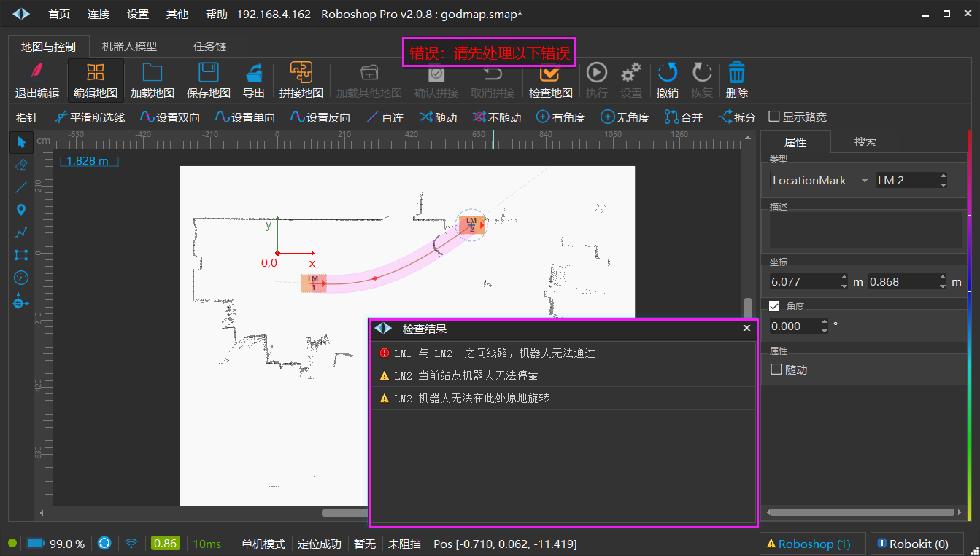Click the 设置单向 (set one-way) button
The width and height of the screenshot is (980, 556).
click(245, 117)
